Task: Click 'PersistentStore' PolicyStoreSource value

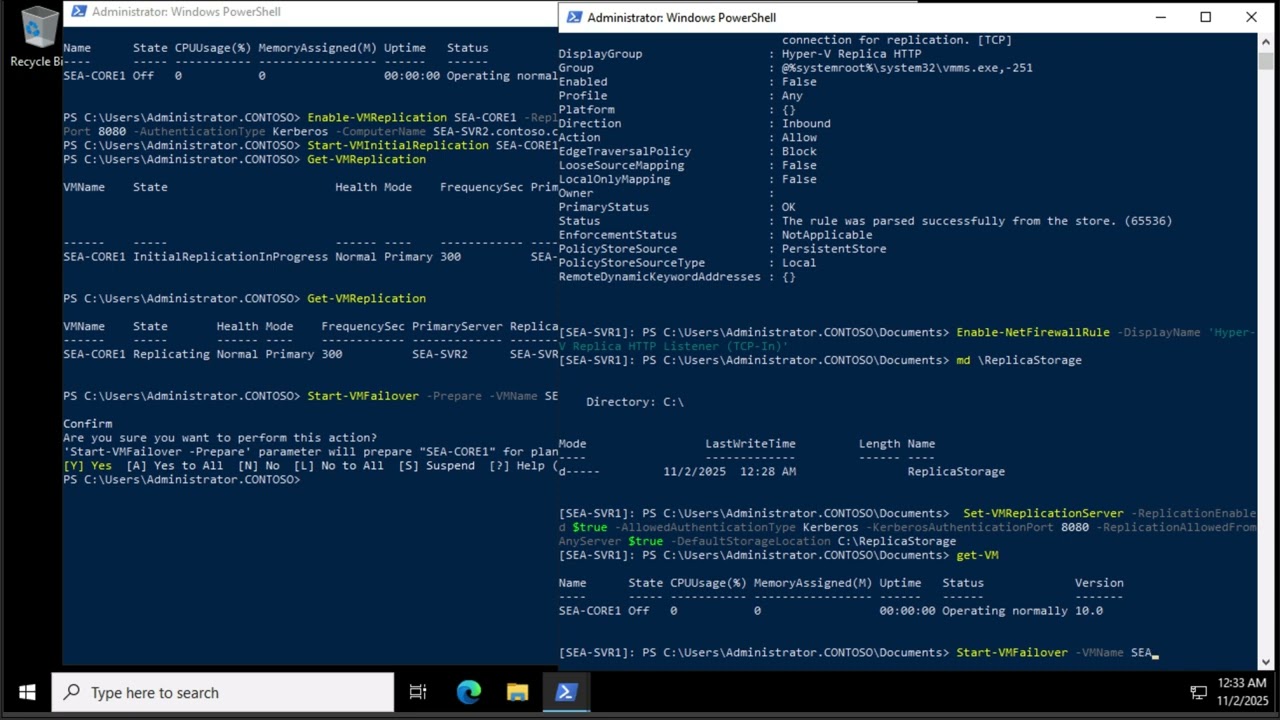Action: click(x=834, y=249)
